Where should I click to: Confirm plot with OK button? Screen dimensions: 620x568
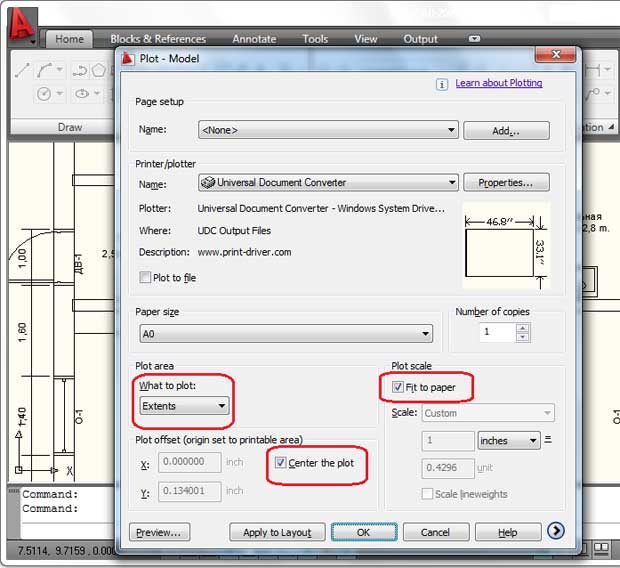click(364, 532)
